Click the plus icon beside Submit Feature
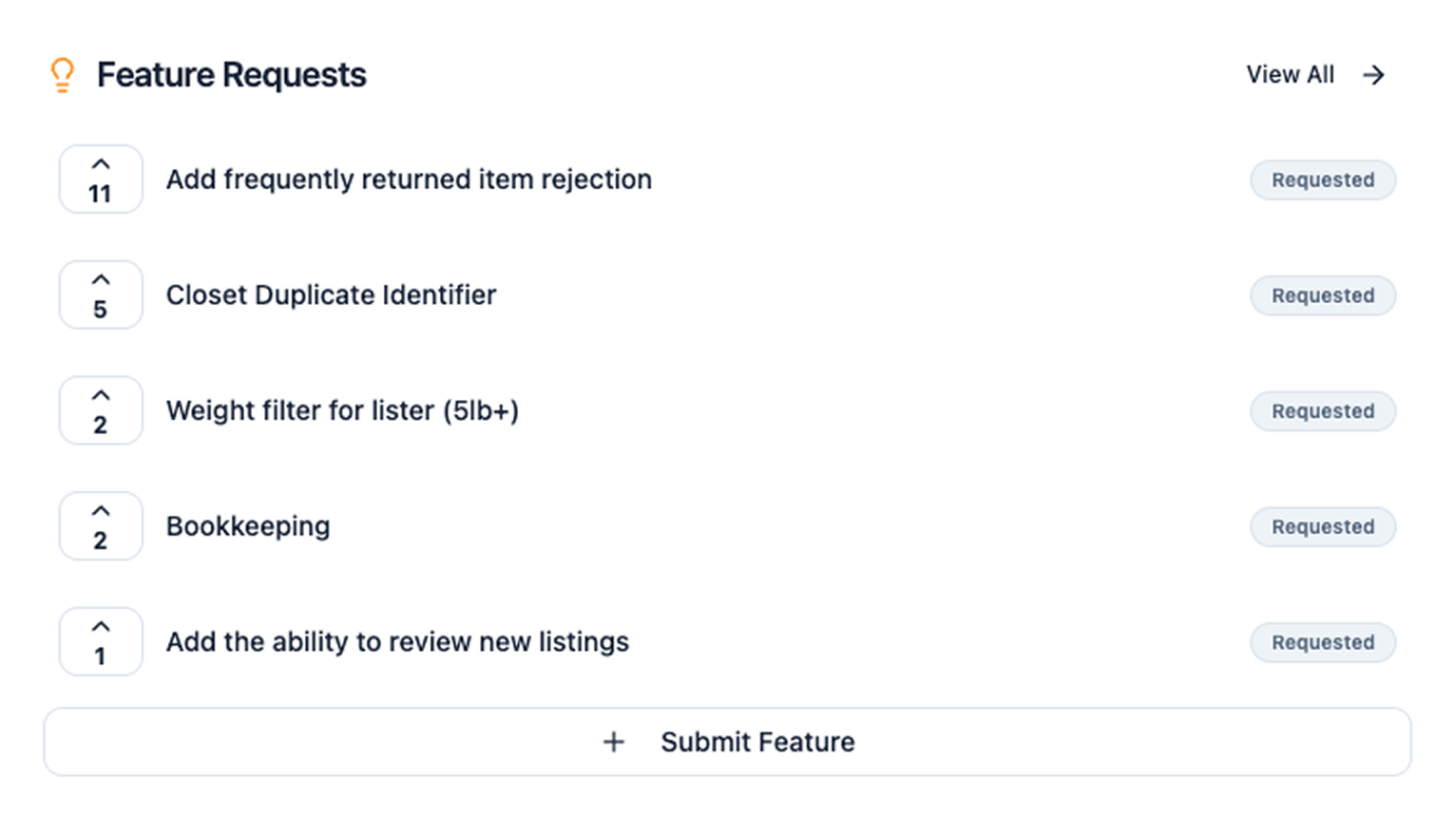Image resolution: width=1456 pixels, height=816 pixels. click(x=614, y=742)
